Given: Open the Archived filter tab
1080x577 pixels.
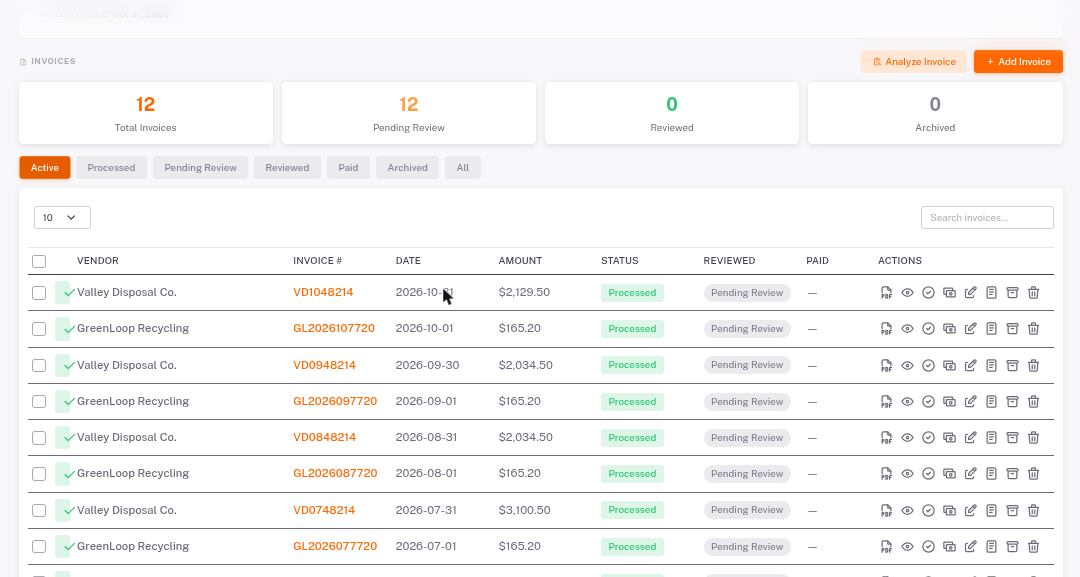Looking at the screenshot, I should click(x=408, y=167).
